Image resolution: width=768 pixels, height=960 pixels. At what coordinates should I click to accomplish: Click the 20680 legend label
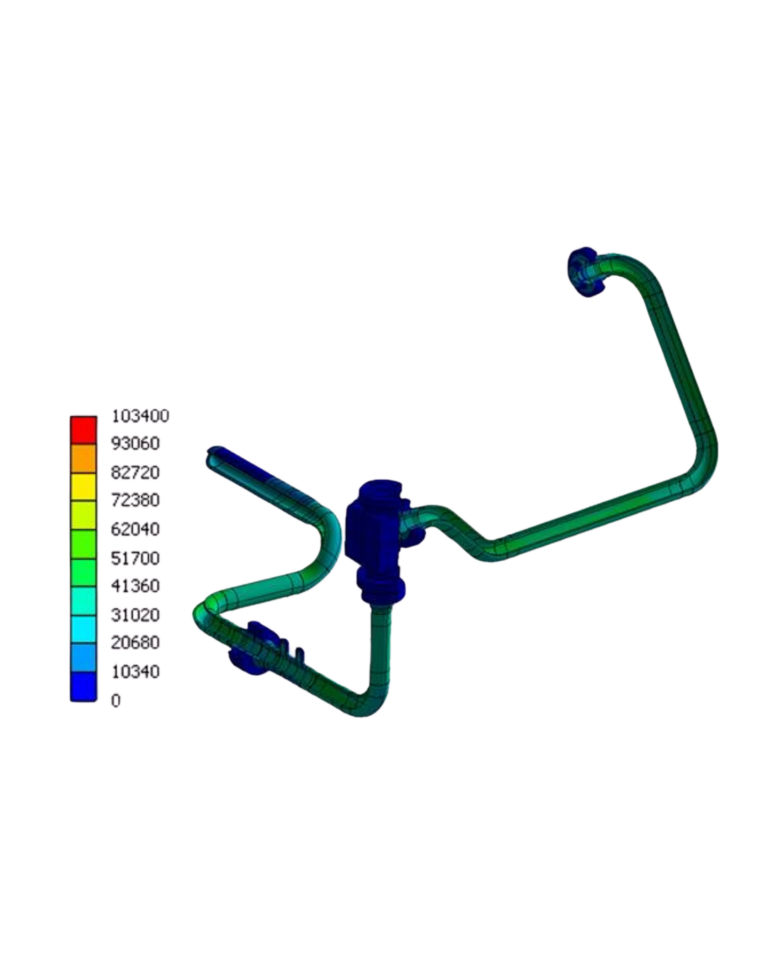coord(134,642)
